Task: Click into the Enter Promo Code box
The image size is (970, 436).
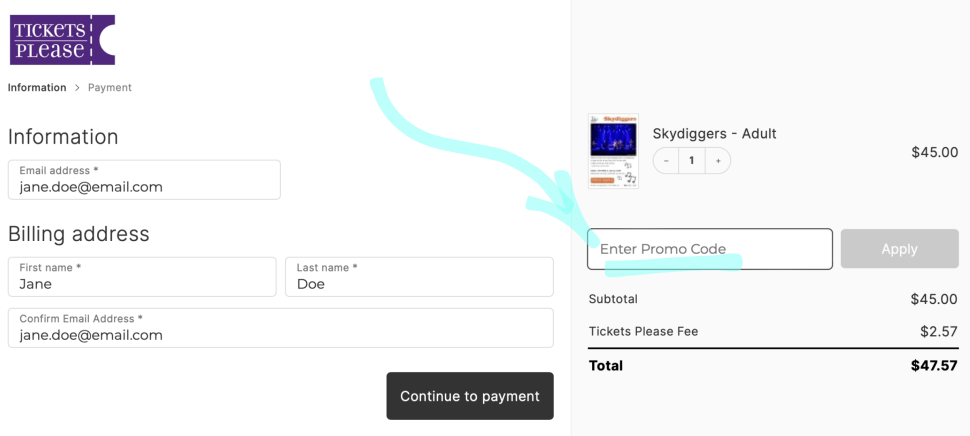Action: (x=709, y=249)
